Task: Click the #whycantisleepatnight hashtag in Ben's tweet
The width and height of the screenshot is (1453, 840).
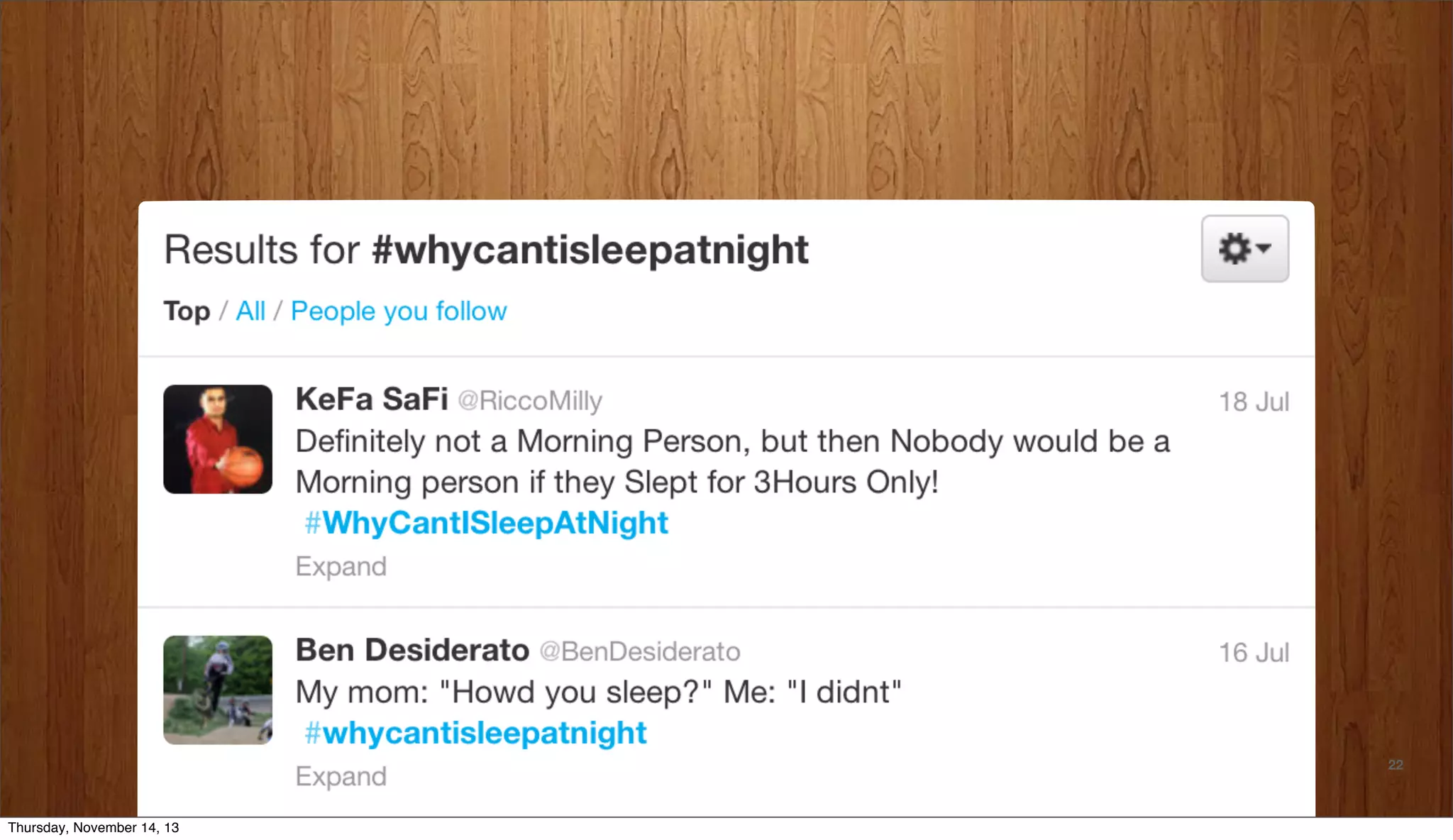Action: click(476, 734)
